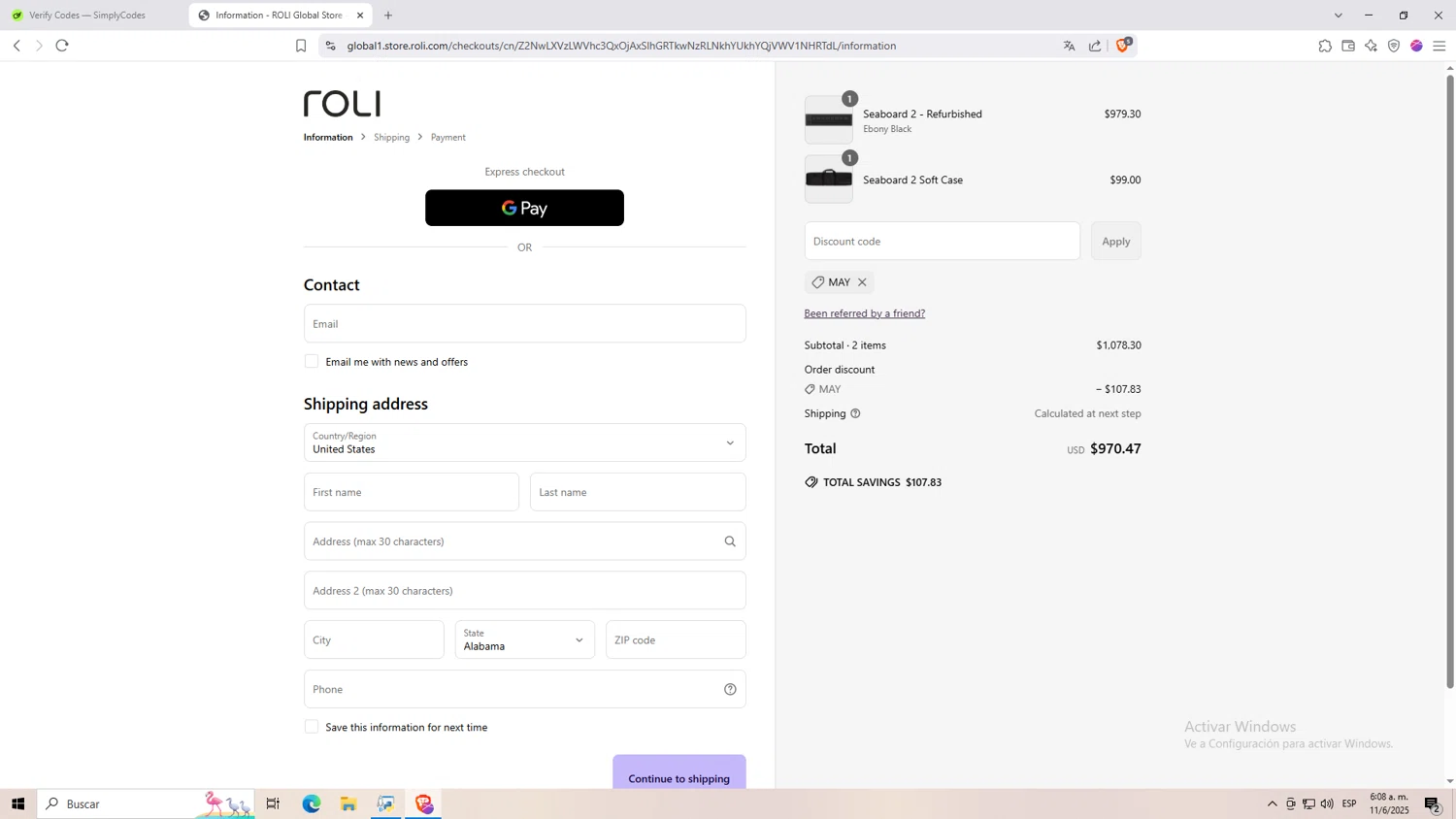
Task: Click Windows taskbar search box
Action: coord(146,803)
